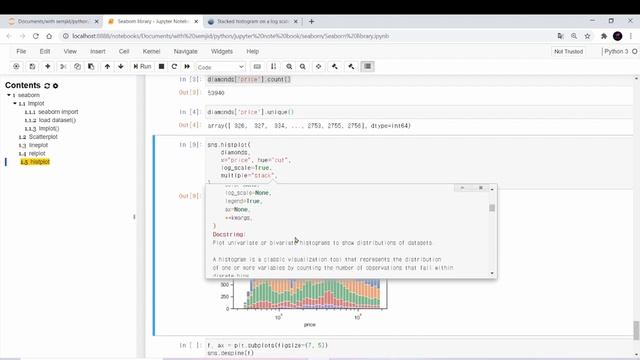The width and height of the screenshot is (640, 360).
Task: Move selected cell down arrow
Action: pos(121,67)
